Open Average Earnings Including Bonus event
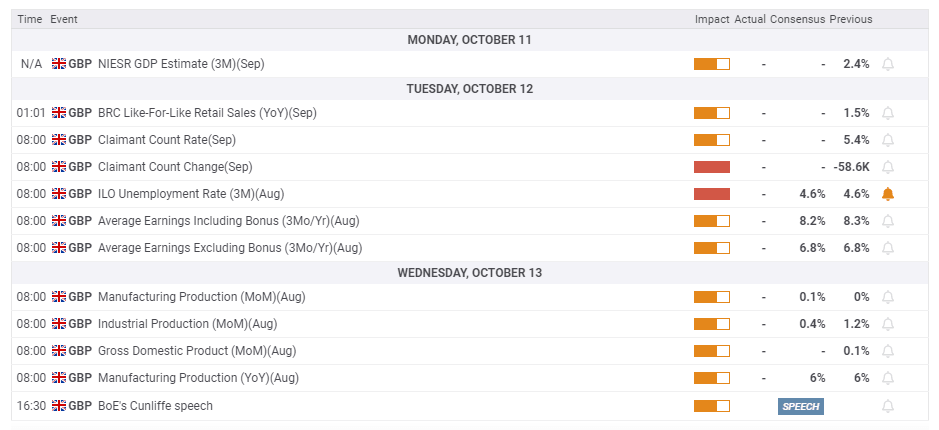Image resolution: width=939 pixels, height=430 pixels. click(x=228, y=221)
